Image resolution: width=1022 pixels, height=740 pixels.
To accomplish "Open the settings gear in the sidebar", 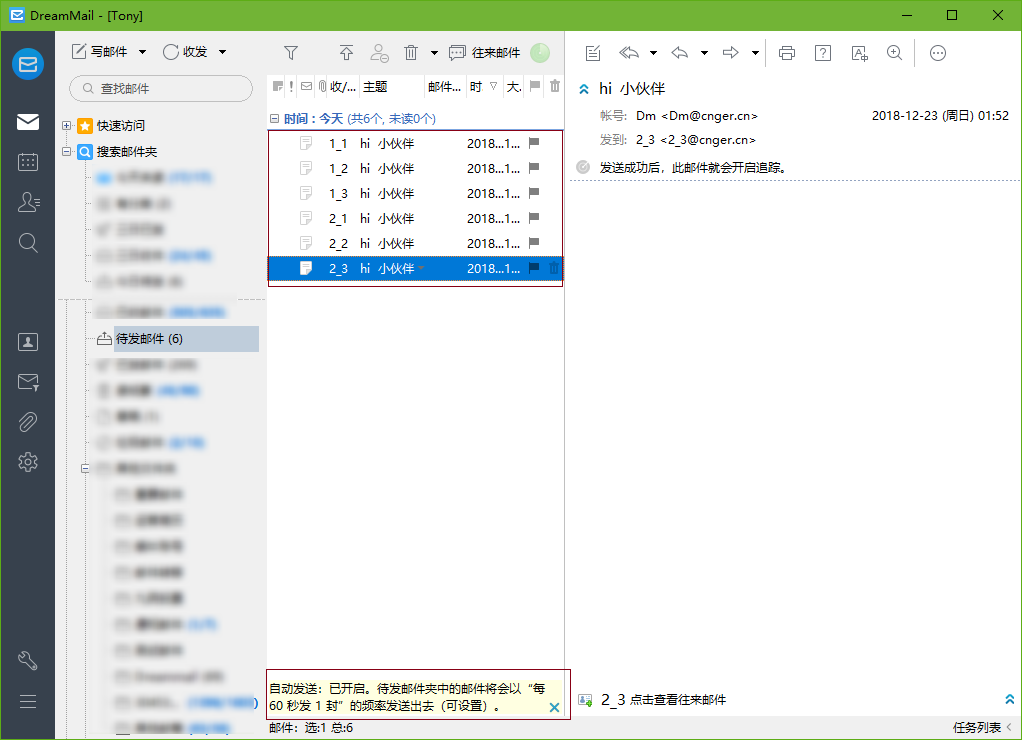I will pos(28,462).
